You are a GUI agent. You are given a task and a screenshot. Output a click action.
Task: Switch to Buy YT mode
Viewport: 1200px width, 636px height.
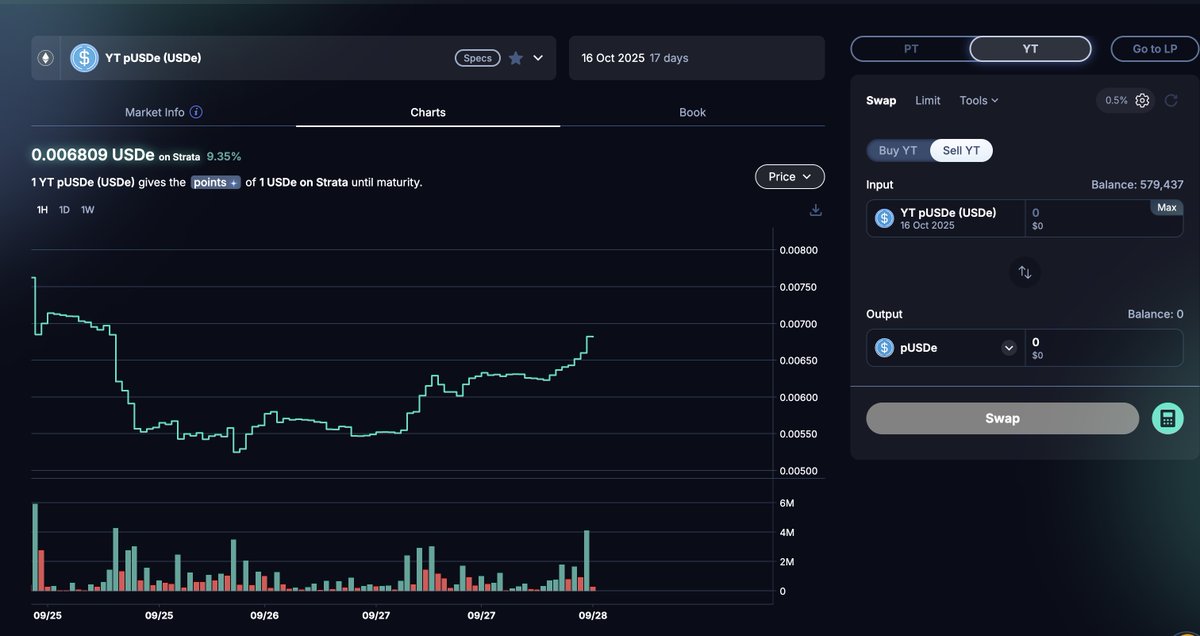click(898, 150)
